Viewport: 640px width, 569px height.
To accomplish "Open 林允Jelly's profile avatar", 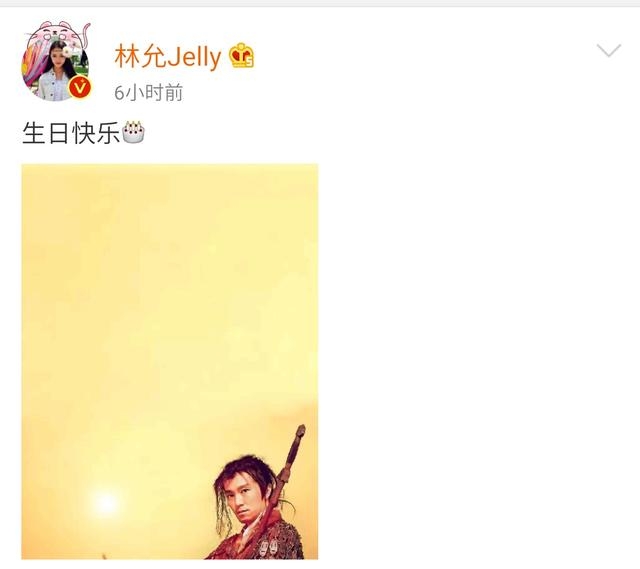I will point(56,61).
